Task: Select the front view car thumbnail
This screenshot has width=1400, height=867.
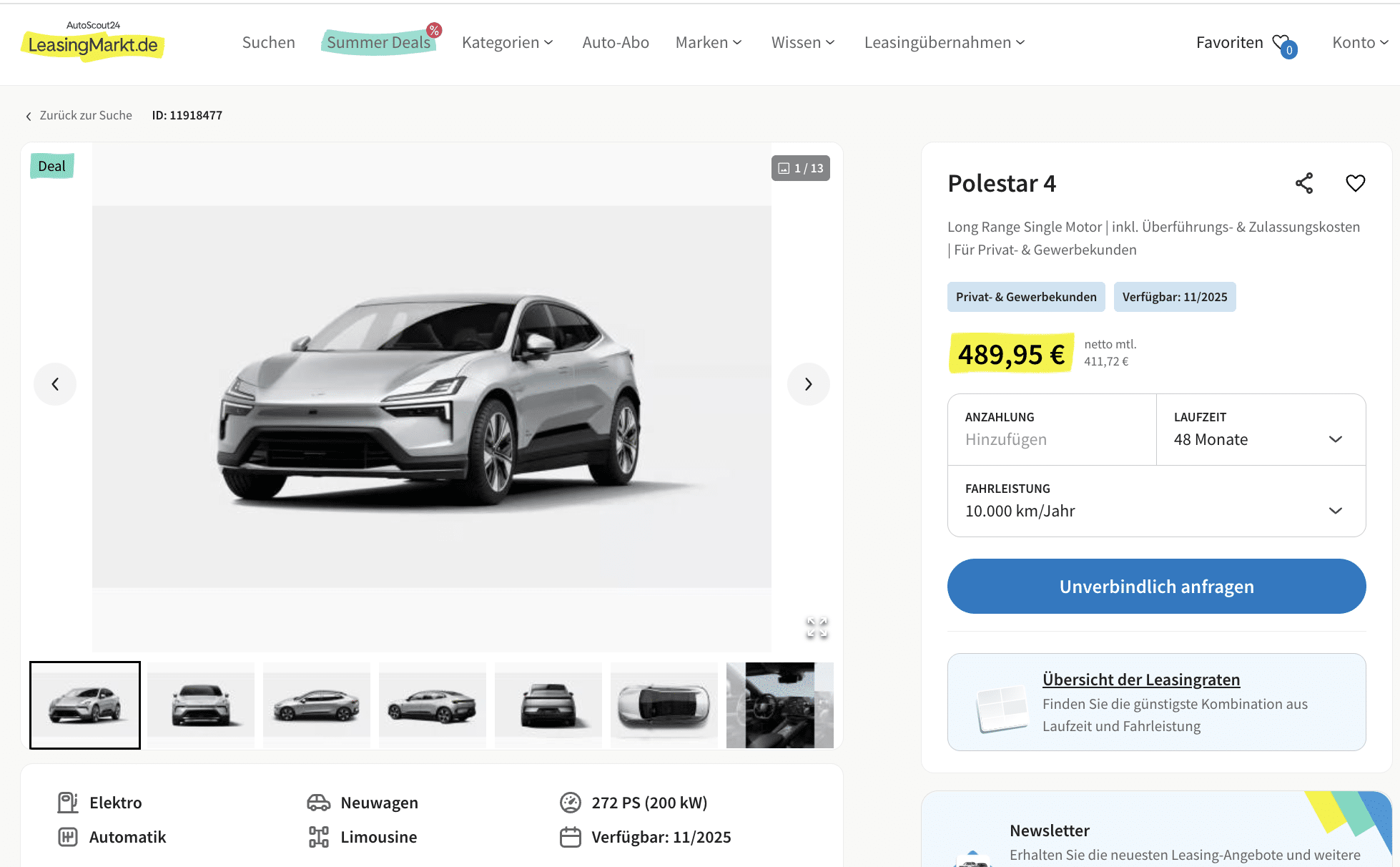Action: click(x=201, y=705)
